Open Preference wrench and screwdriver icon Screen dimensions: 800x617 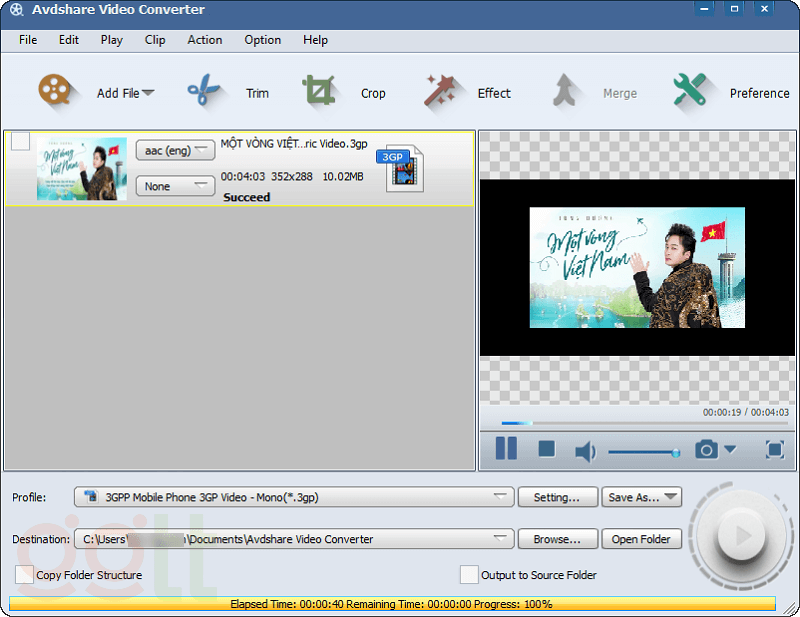click(690, 92)
